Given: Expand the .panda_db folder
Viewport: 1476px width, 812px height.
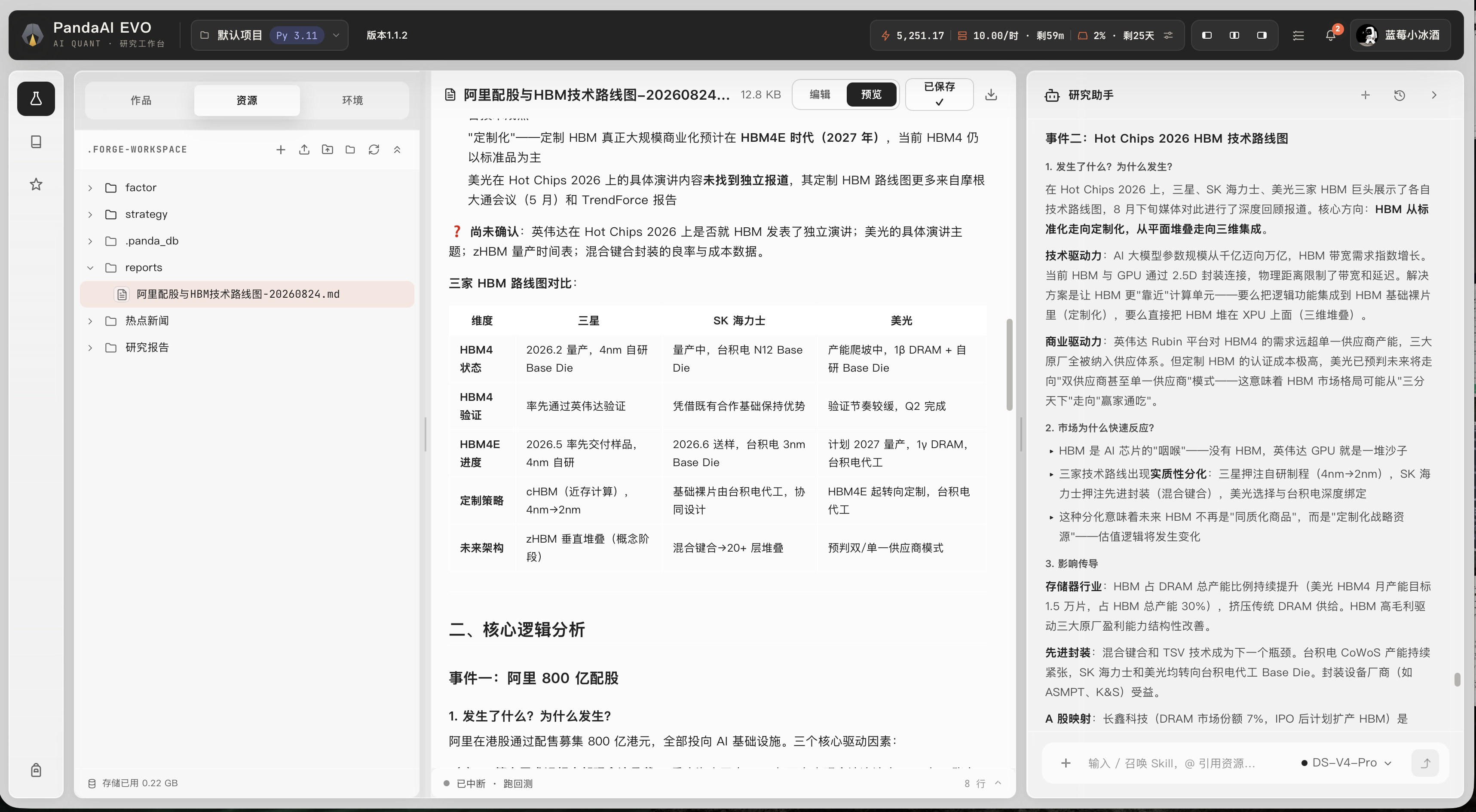Looking at the screenshot, I should [x=90, y=241].
